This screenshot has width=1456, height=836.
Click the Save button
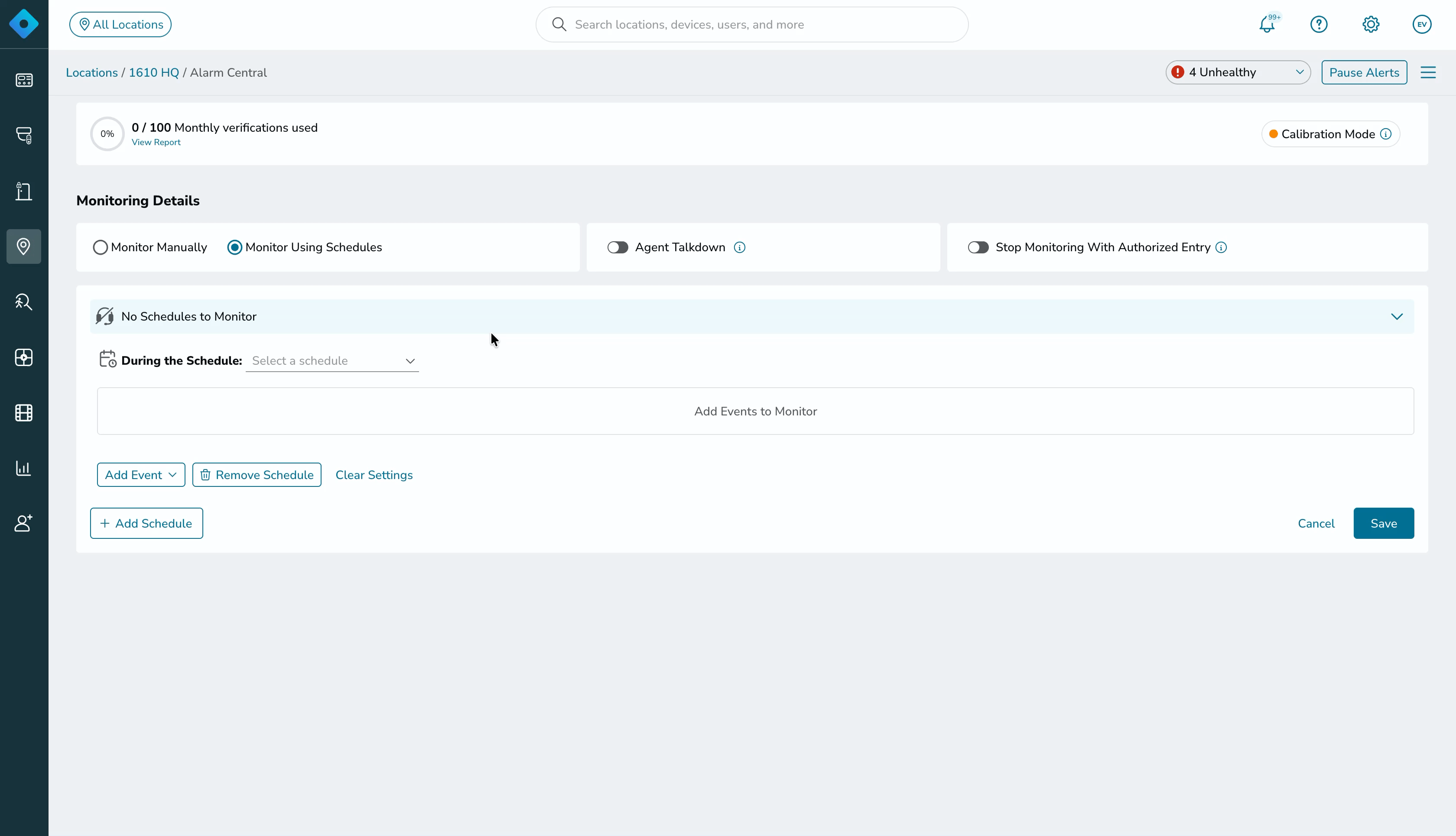pos(1383,523)
